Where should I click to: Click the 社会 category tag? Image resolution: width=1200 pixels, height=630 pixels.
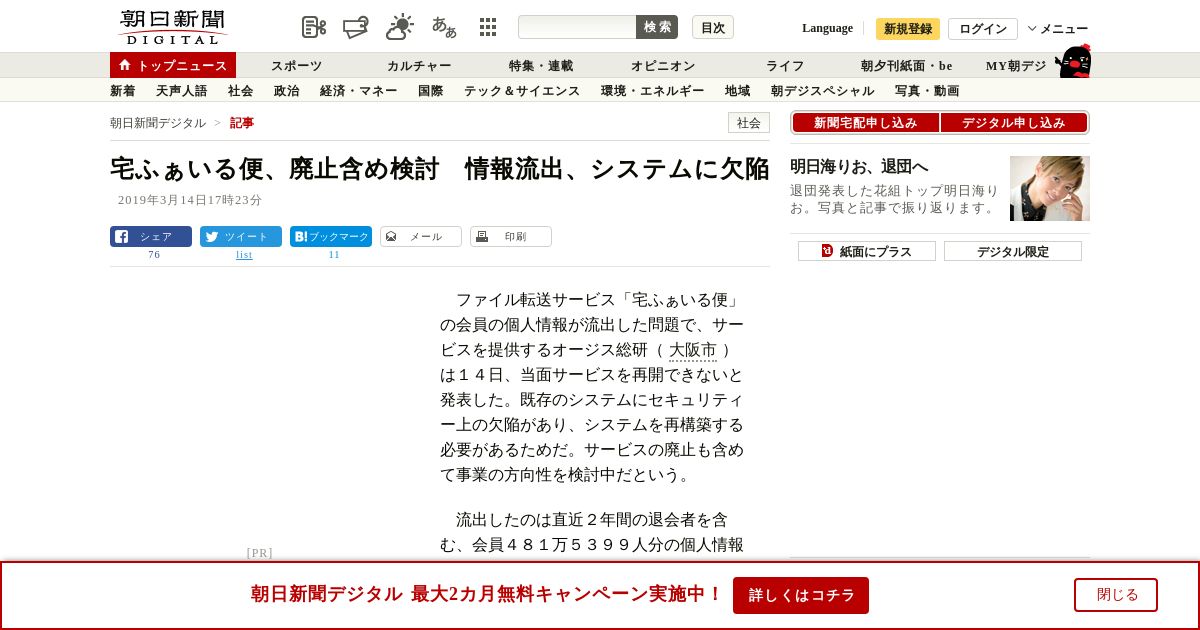click(749, 123)
